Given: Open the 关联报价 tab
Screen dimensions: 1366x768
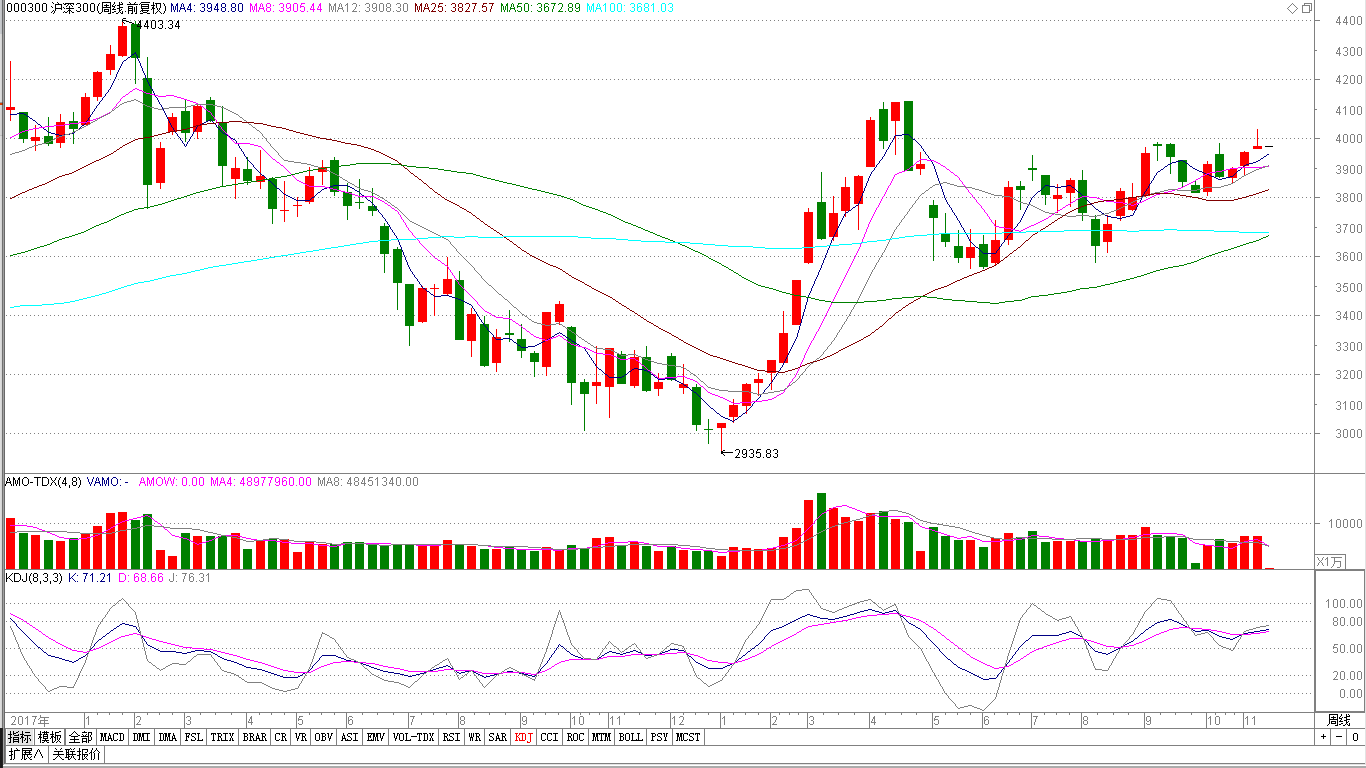Looking at the screenshot, I should (x=76, y=754).
